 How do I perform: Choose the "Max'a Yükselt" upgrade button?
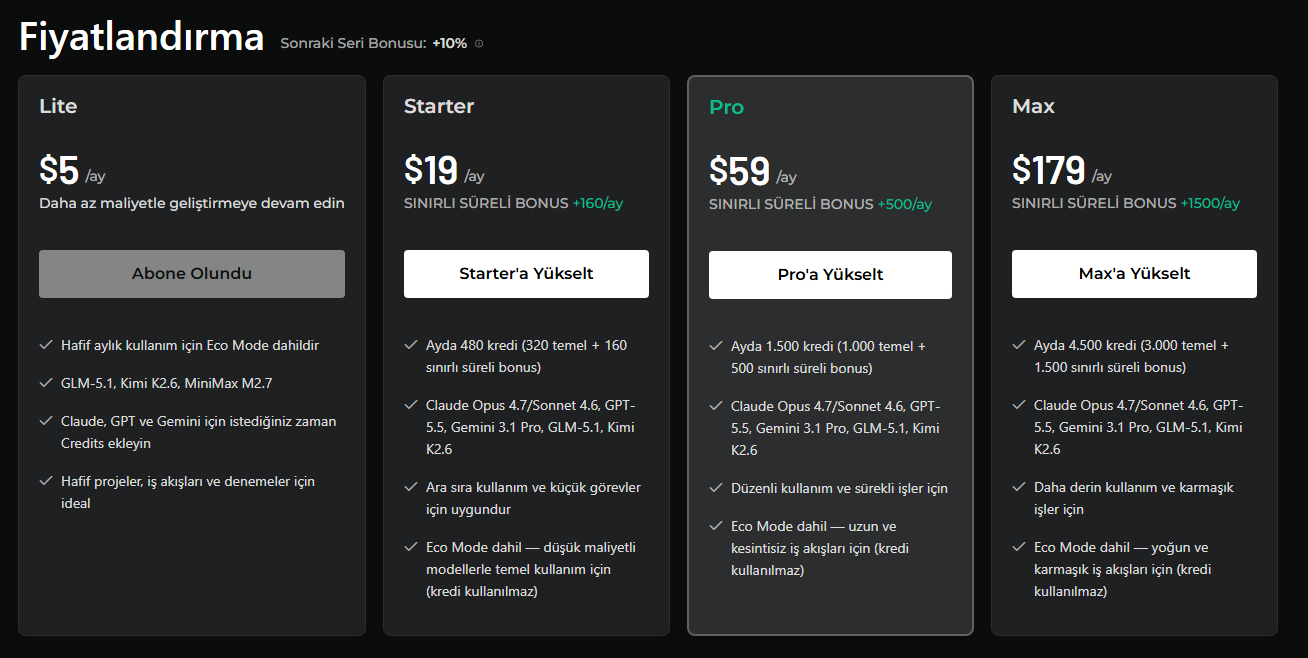click(1134, 274)
